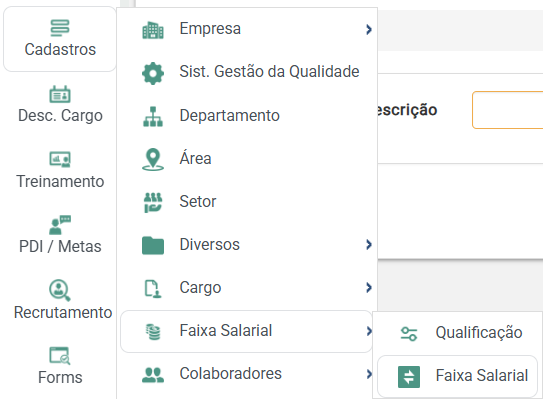Viewport: 543px width, 399px height.
Task: Click the Qualificação sliders icon in the submenu
Action: [x=409, y=334]
